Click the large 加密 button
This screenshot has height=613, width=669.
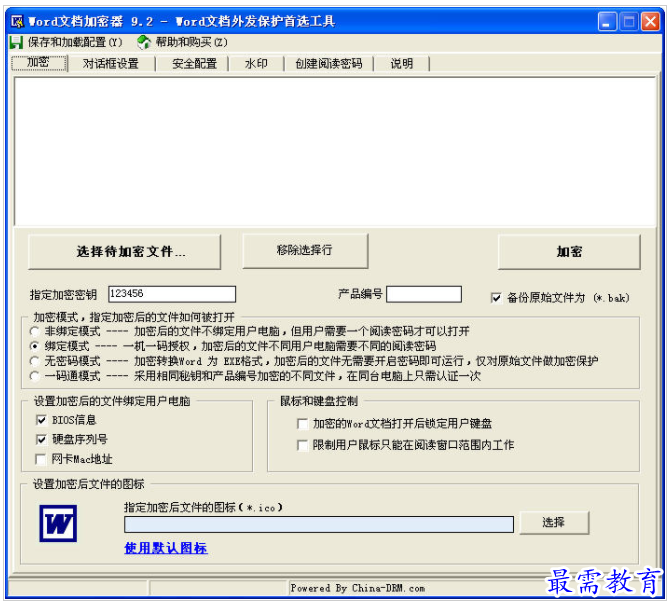pyautogui.click(x=569, y=252)
